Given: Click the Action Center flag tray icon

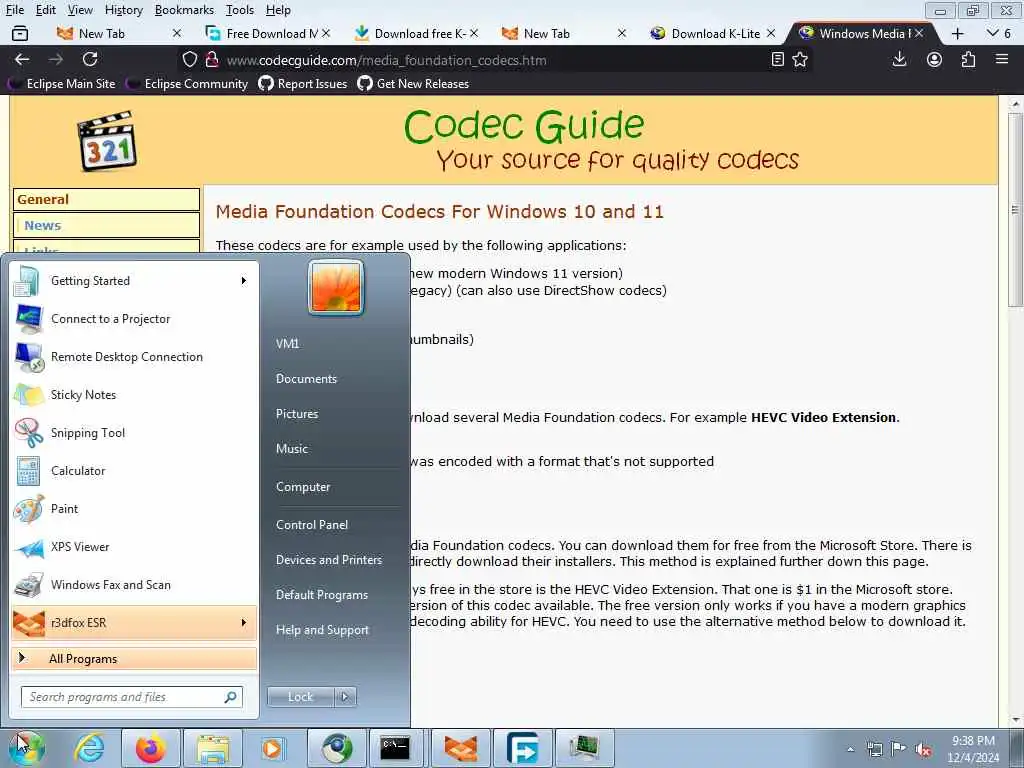Looking at the screenshot, I should click(x=899, y=750).
